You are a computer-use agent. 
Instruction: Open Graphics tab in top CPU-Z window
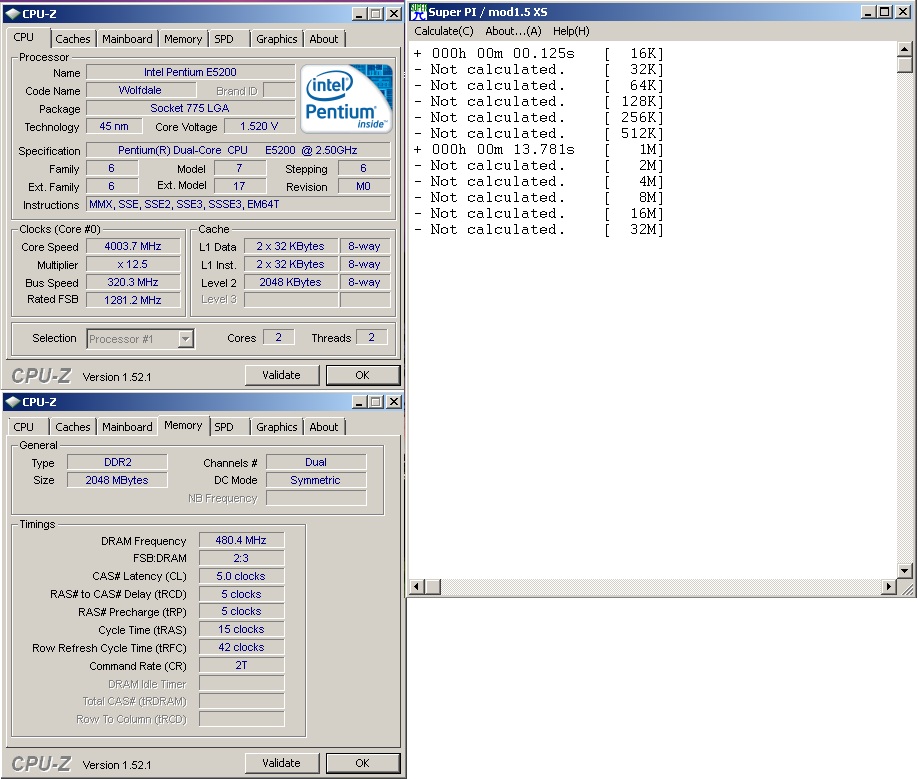tap(276, 39)
